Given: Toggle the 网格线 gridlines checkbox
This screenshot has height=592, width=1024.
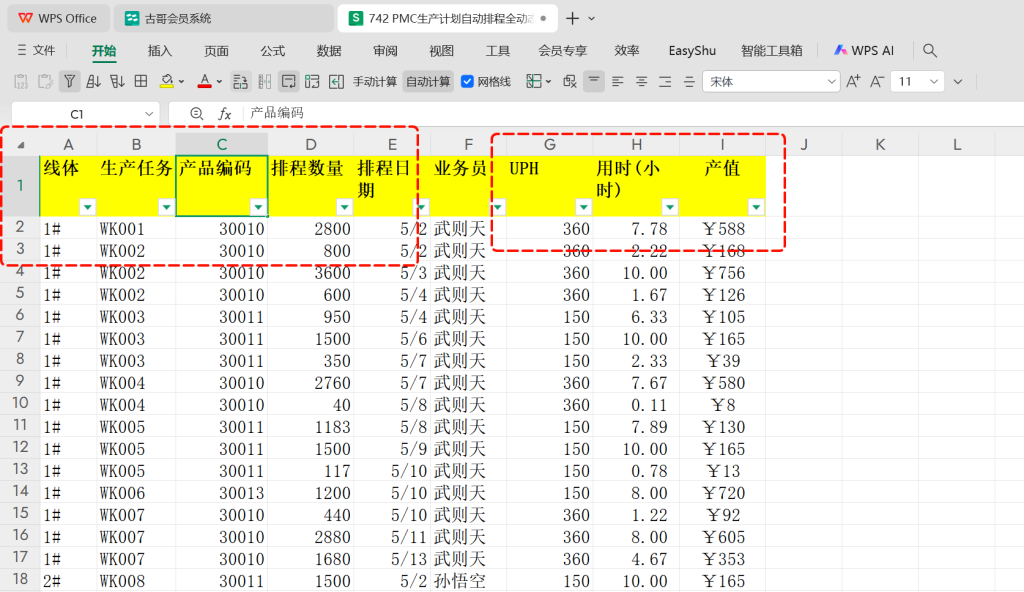Looking at the screenshot, I should tap(467, 82).
